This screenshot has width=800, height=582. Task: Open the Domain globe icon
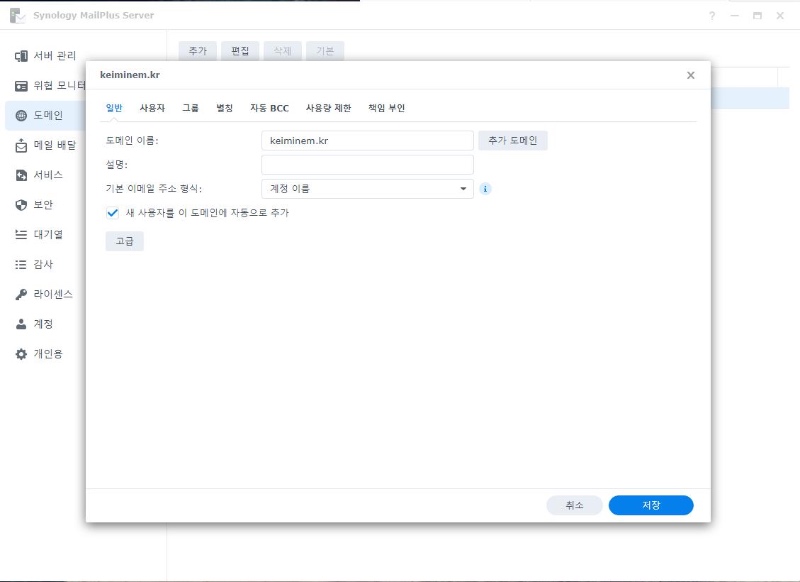click(21, 115)
